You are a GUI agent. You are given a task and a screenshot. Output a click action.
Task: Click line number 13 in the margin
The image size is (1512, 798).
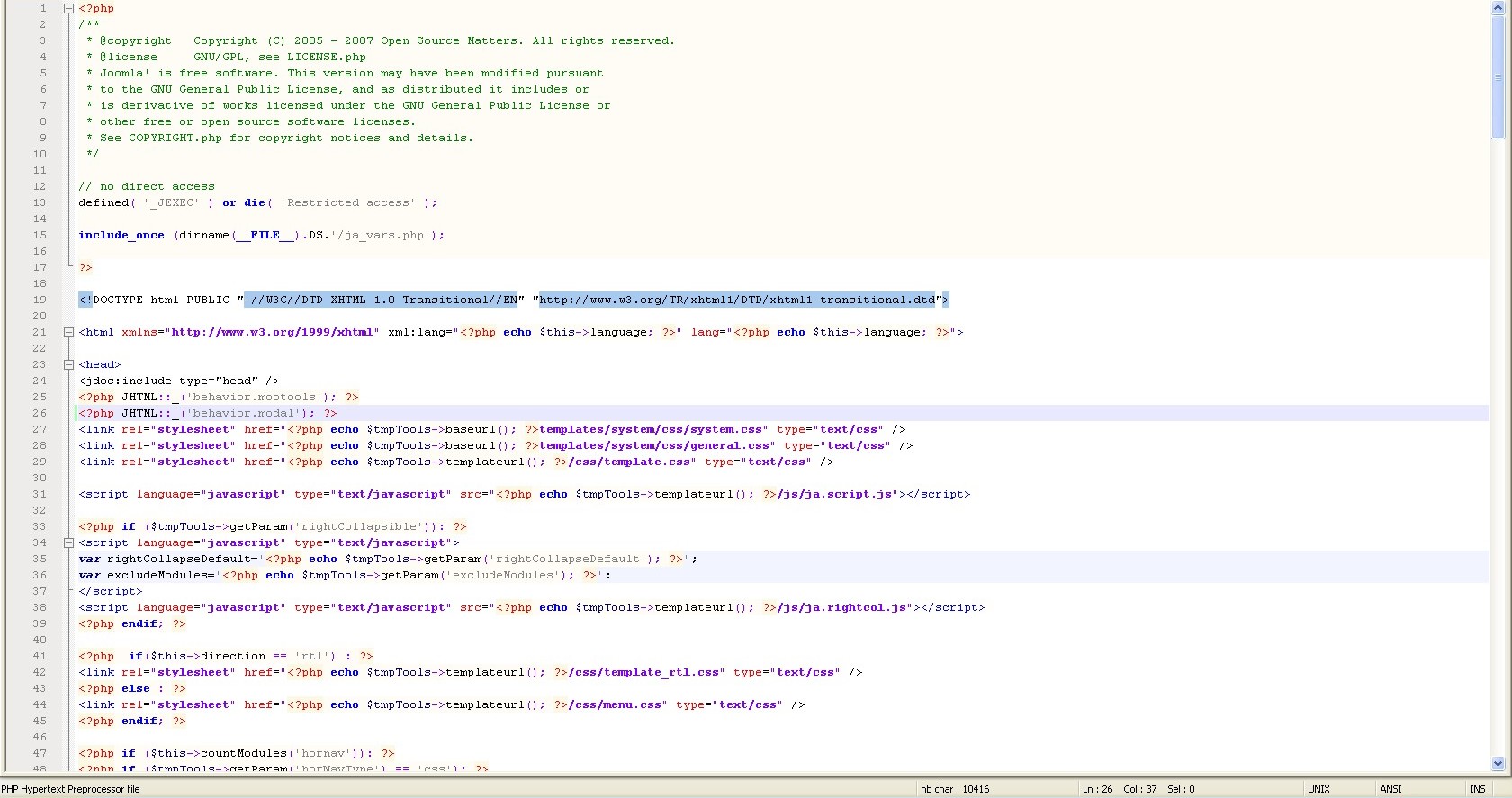pos(40,202)
